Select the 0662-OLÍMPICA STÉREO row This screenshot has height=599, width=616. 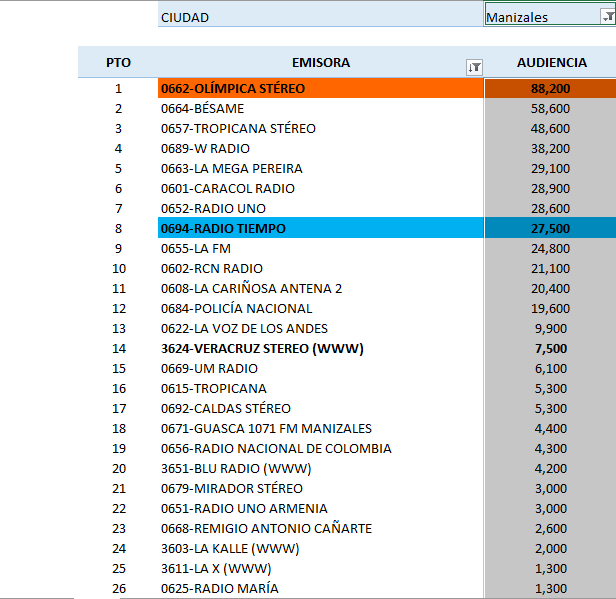(321, 88)
